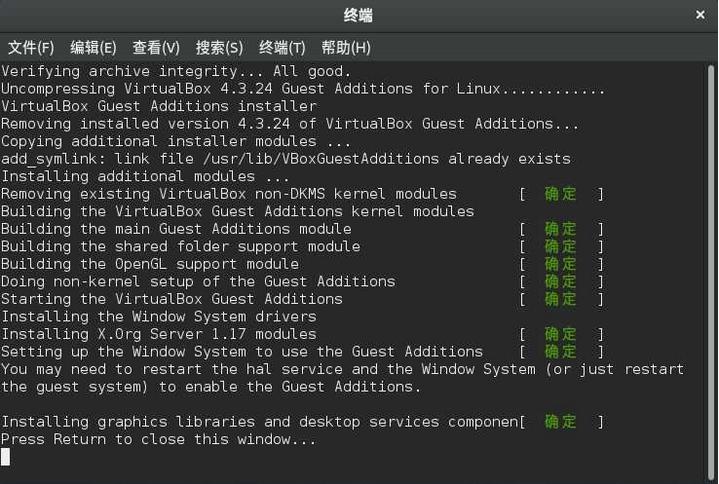Click the "Verifying archive integrity" line
Screen dimensions: 719x484
tap(176, 71)
